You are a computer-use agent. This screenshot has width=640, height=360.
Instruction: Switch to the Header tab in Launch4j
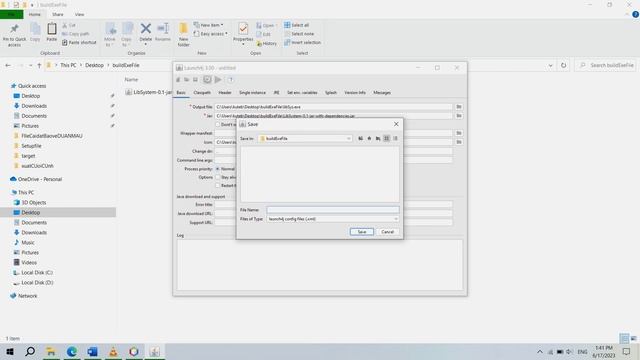point(225,93)
